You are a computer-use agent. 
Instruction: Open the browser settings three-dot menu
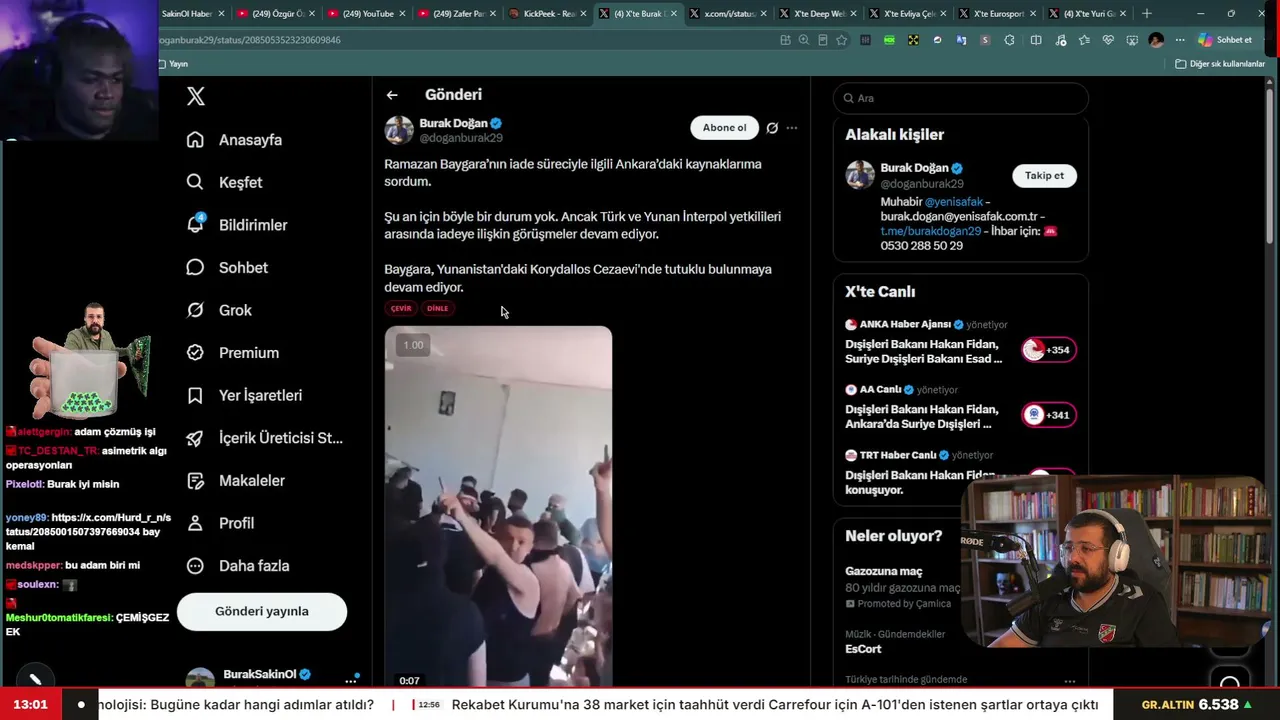coord(1180,40)
